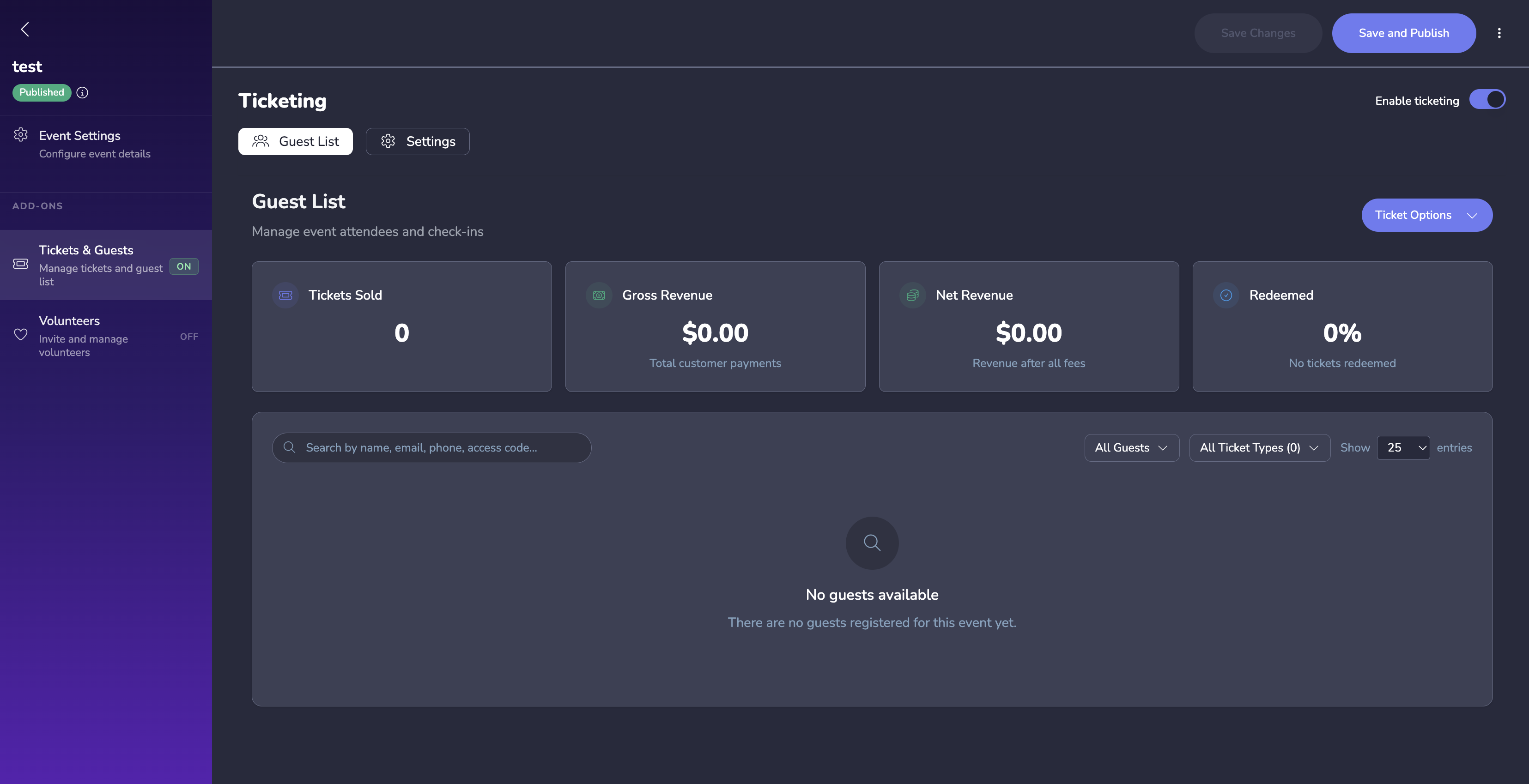
Task: Open the three-dot more options menu
Action: 1499,33
